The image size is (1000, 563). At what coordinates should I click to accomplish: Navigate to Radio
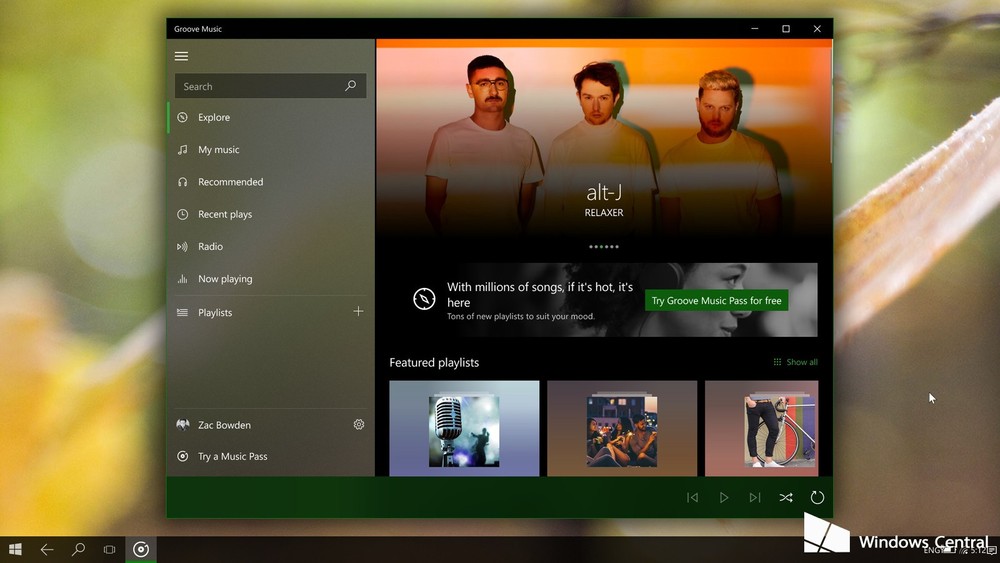210,247
